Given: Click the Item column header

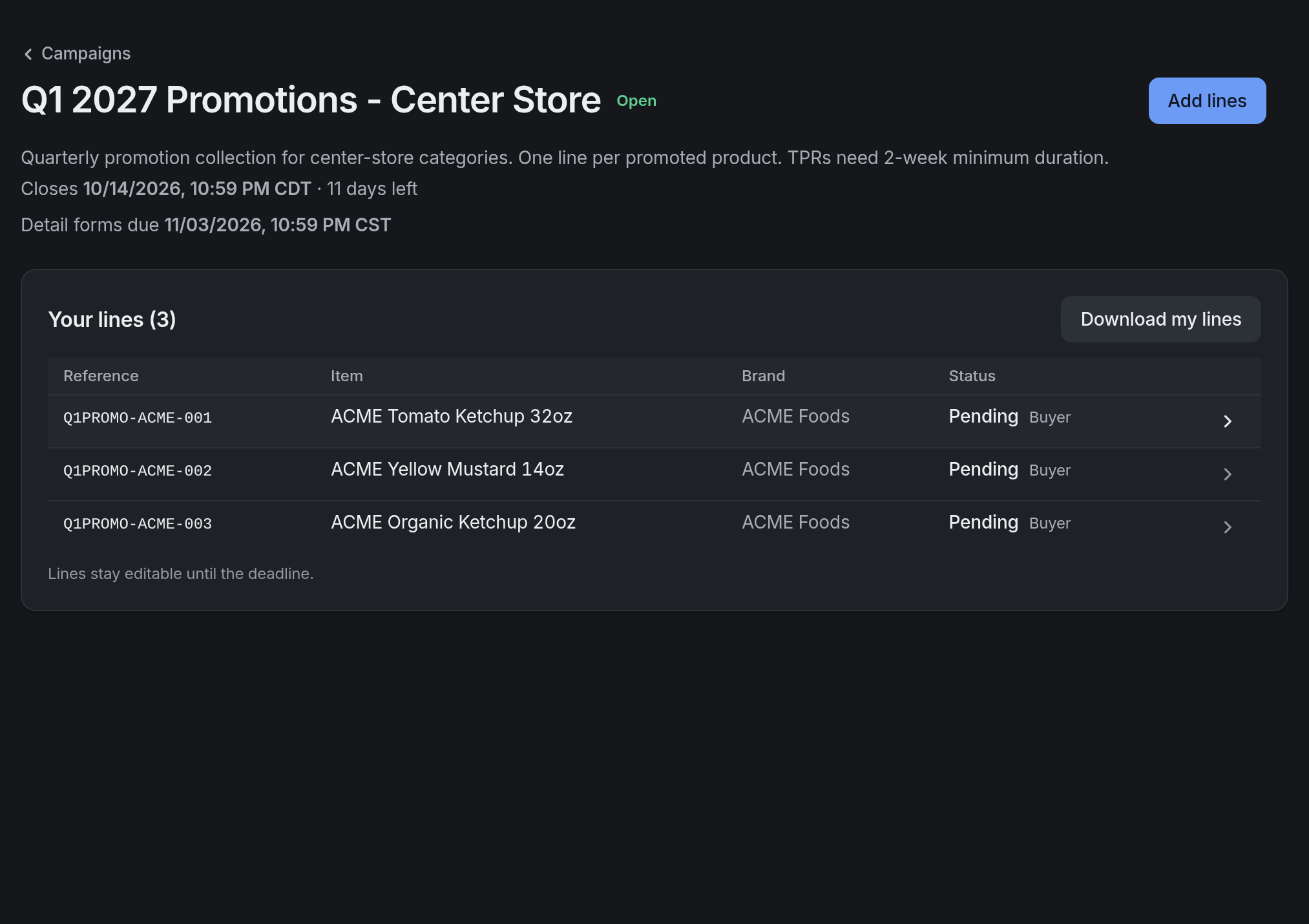Looking at the screenshot, I should coord(346,376).
